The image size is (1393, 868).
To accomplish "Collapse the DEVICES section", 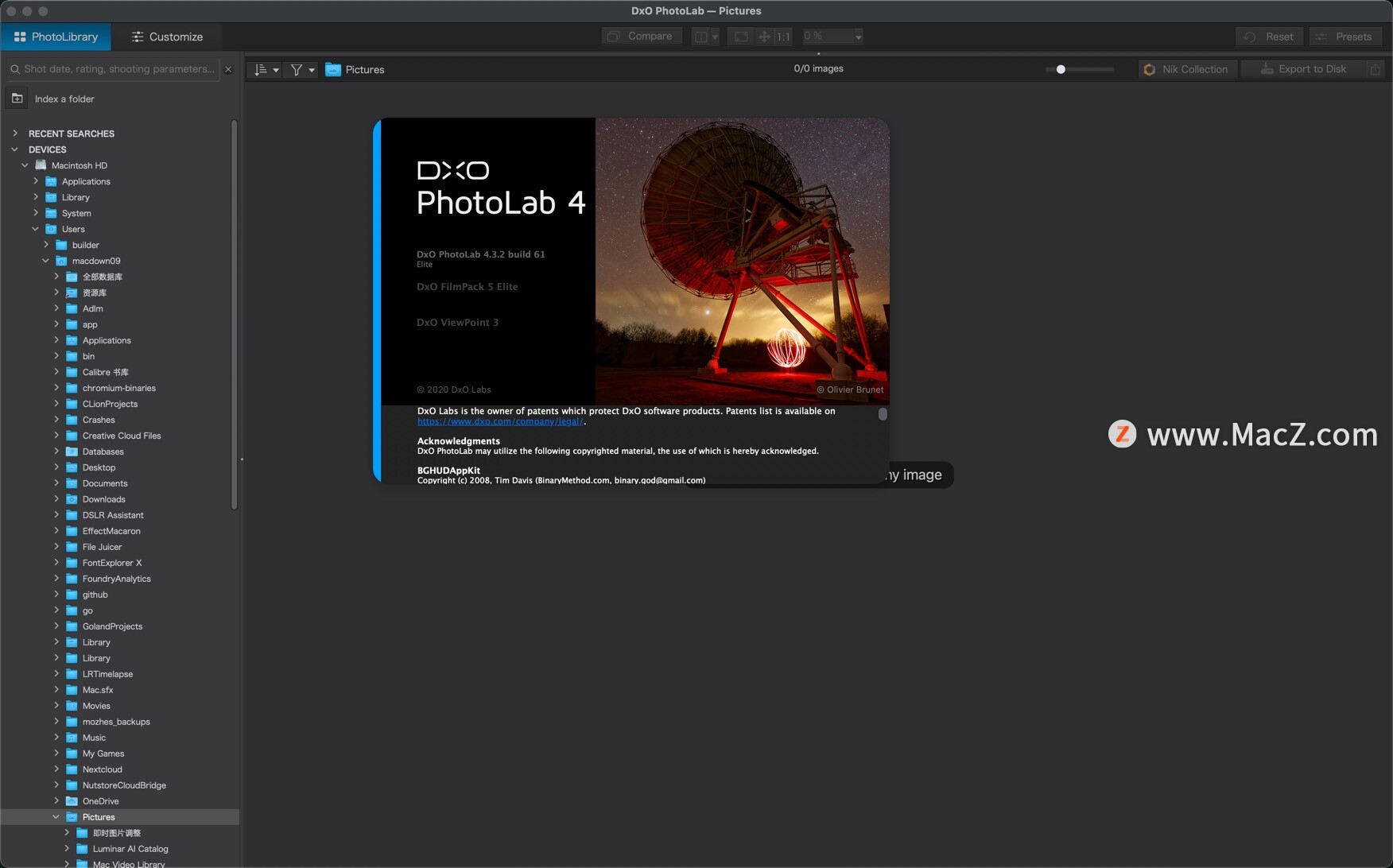I will pos(15,149).
